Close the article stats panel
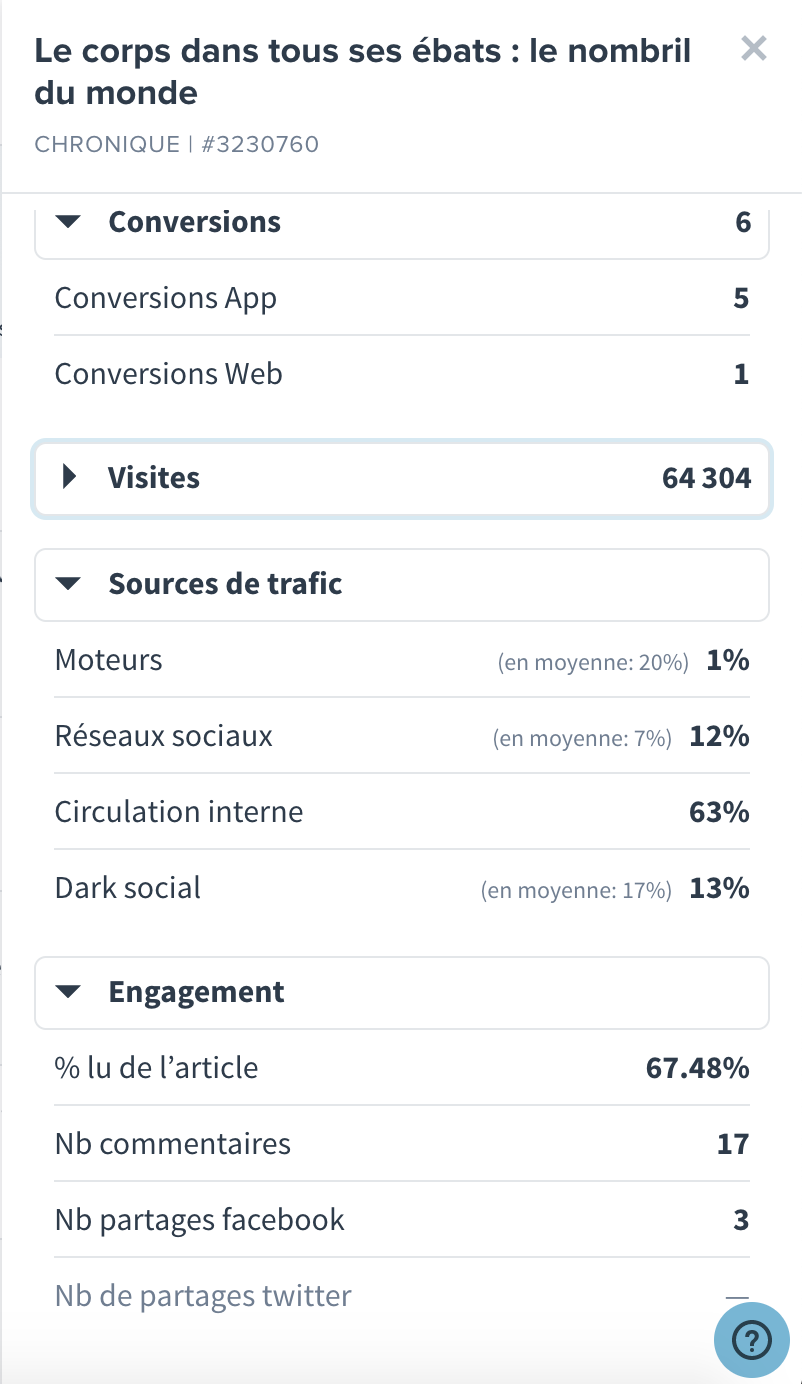Screen dimensions: 802x1384 tap(753, 48)
